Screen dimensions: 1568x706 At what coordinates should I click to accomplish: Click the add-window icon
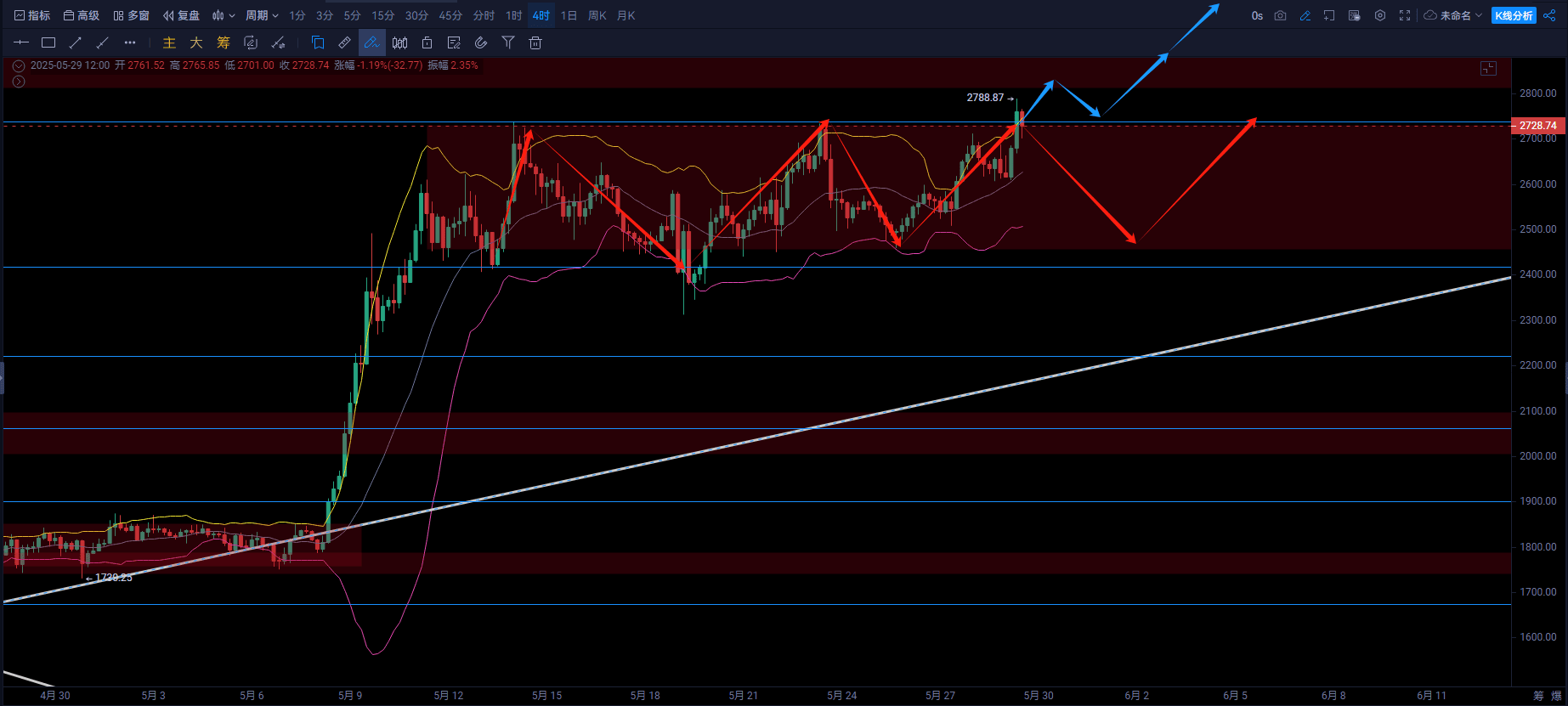click(x=1329, y=15)
